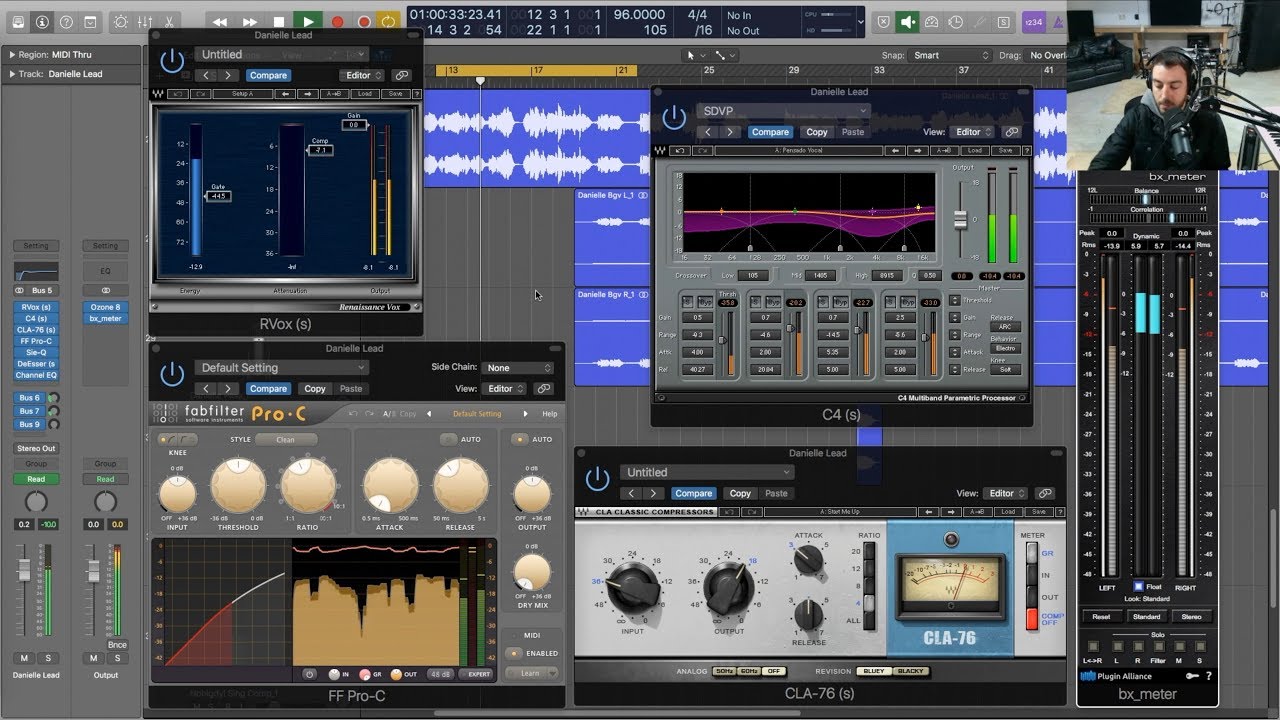The image size is (1280, 720).
Task: Click the Bnce button on Output strip
Action: (117, 645)
